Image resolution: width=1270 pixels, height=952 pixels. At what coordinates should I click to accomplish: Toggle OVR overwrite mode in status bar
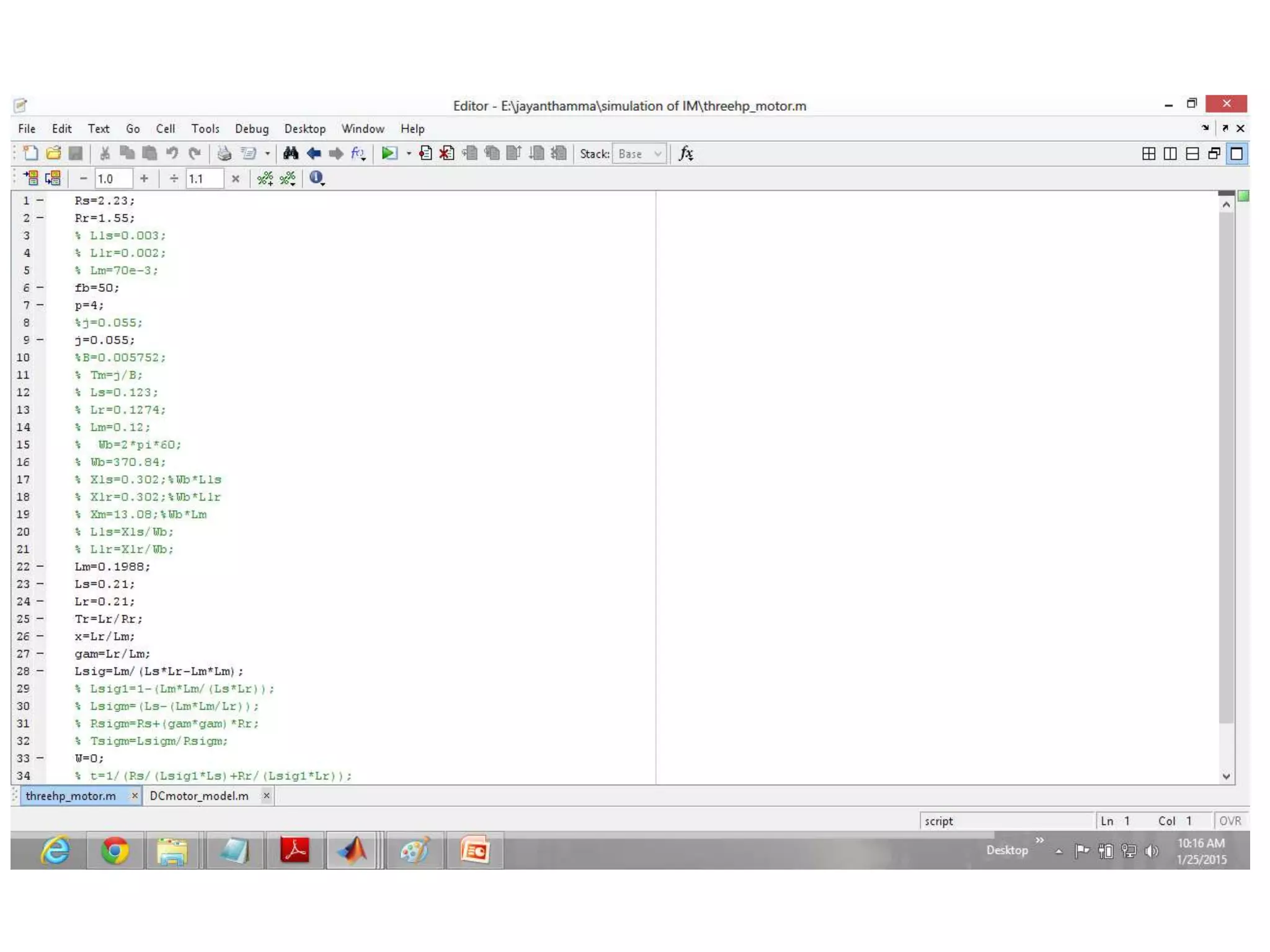[x=1230, y=821]
